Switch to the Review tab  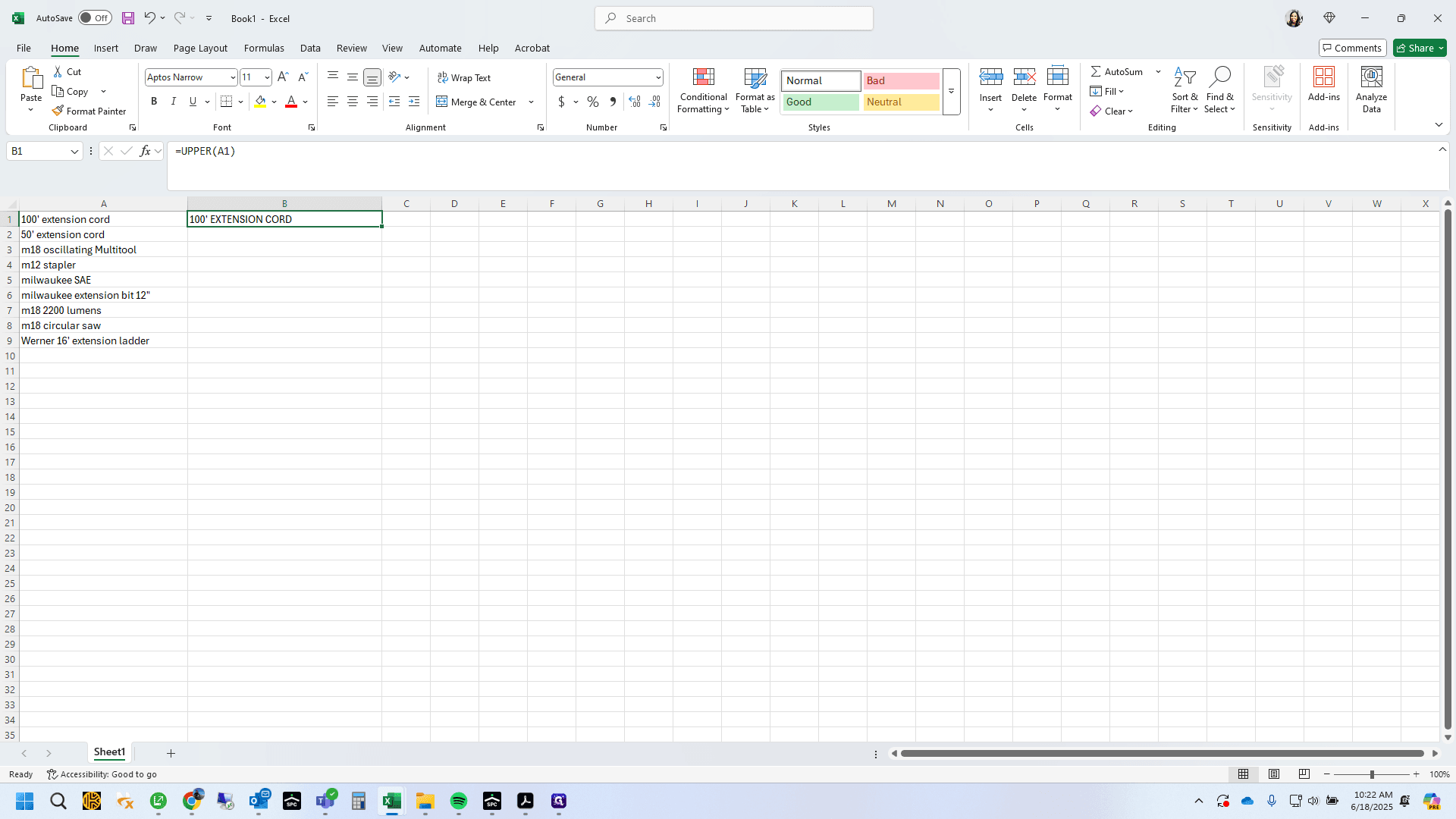[x=352, y=48]
